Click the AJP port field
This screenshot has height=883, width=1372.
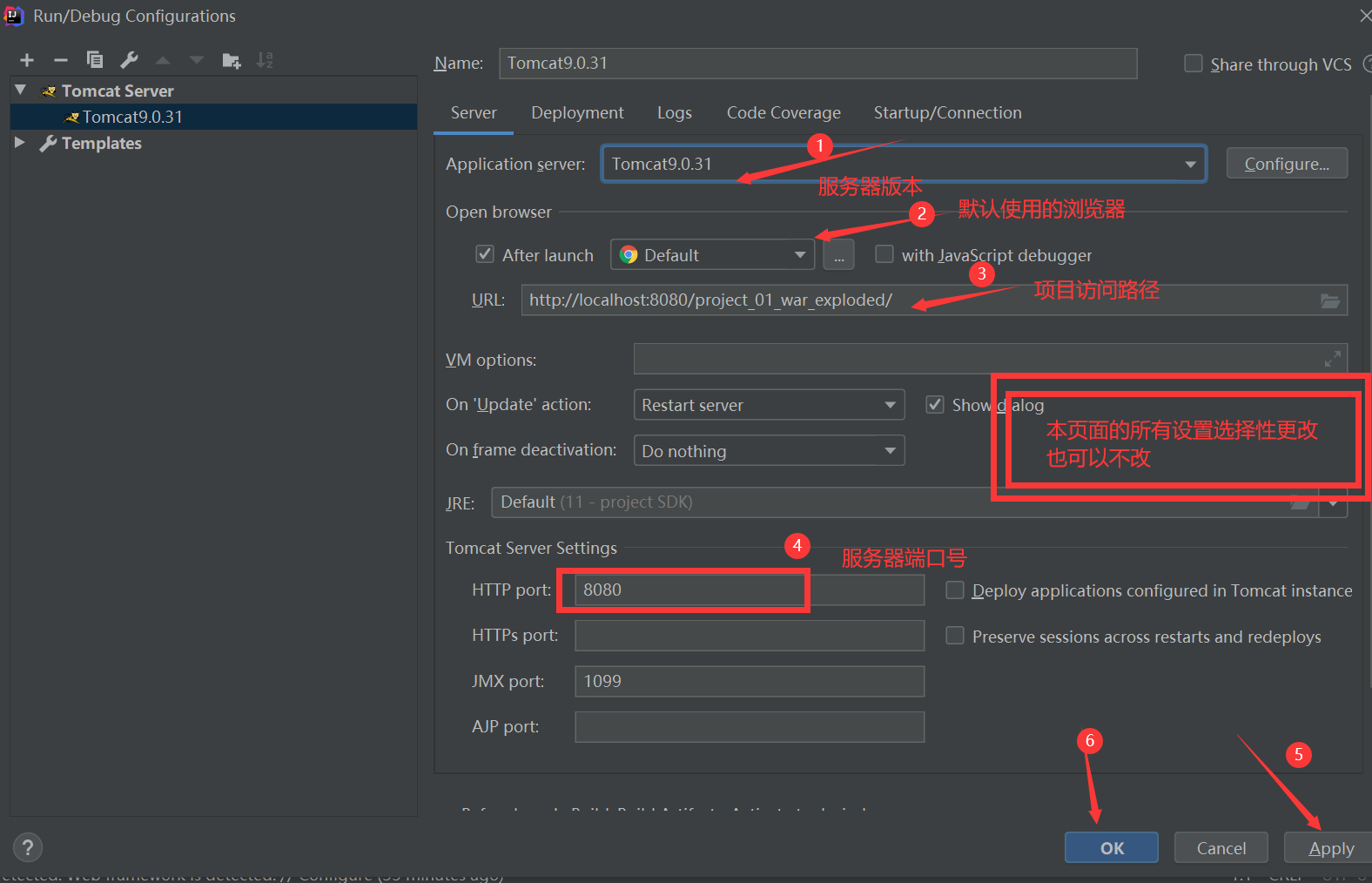point(750,727)
